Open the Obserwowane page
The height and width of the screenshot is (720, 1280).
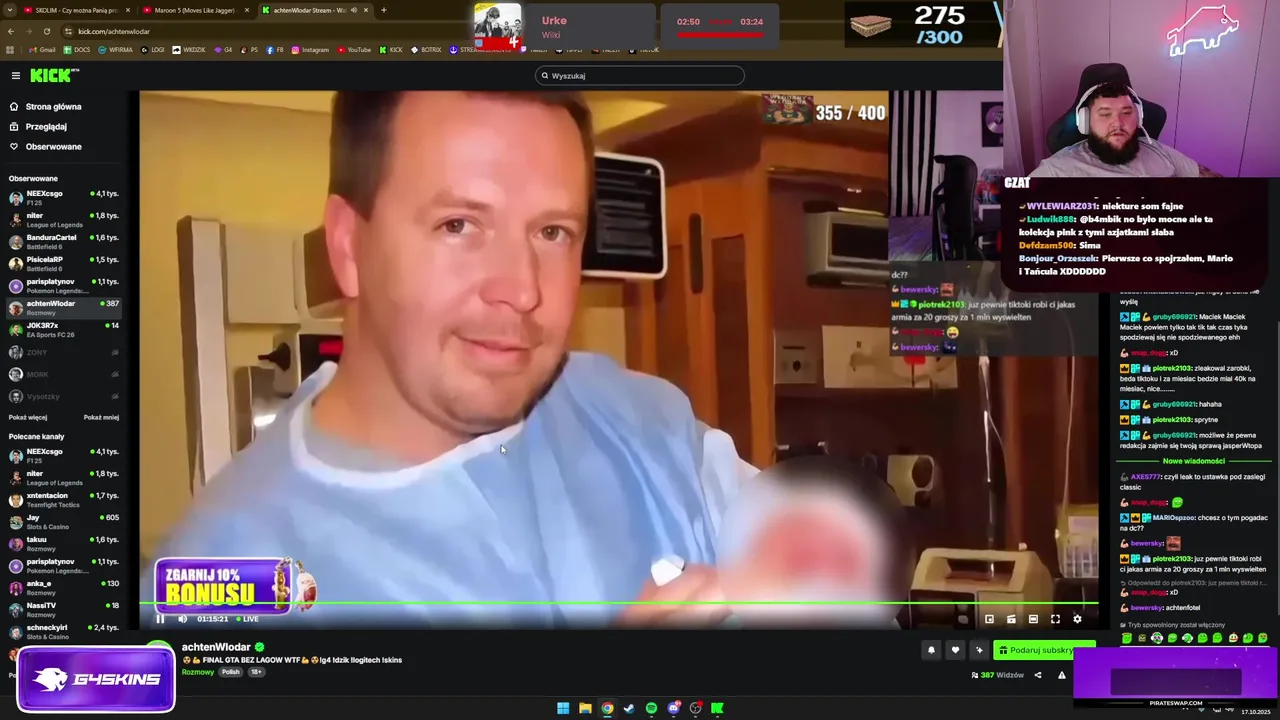click(53, 147)
